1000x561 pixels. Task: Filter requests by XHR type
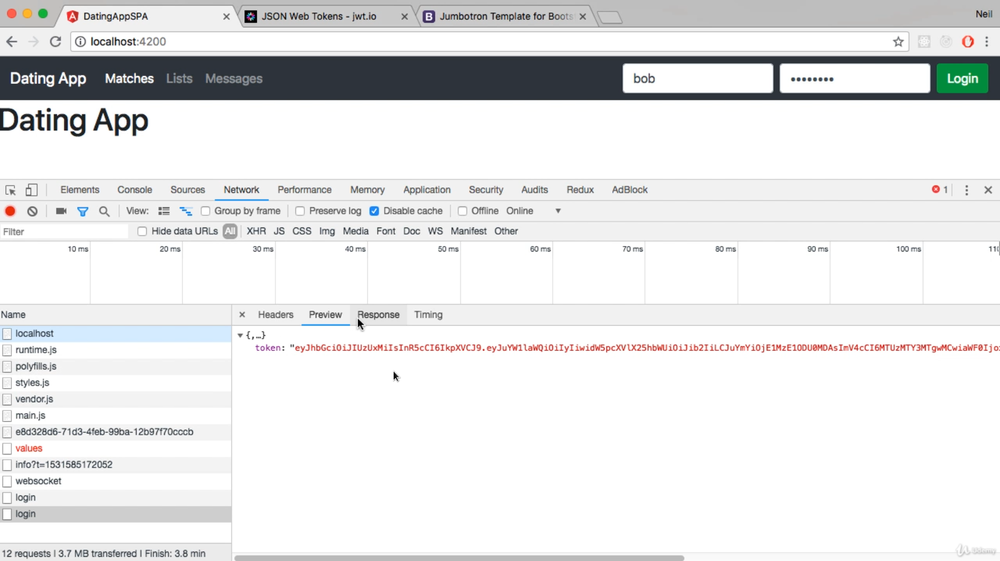pos(256,231)
